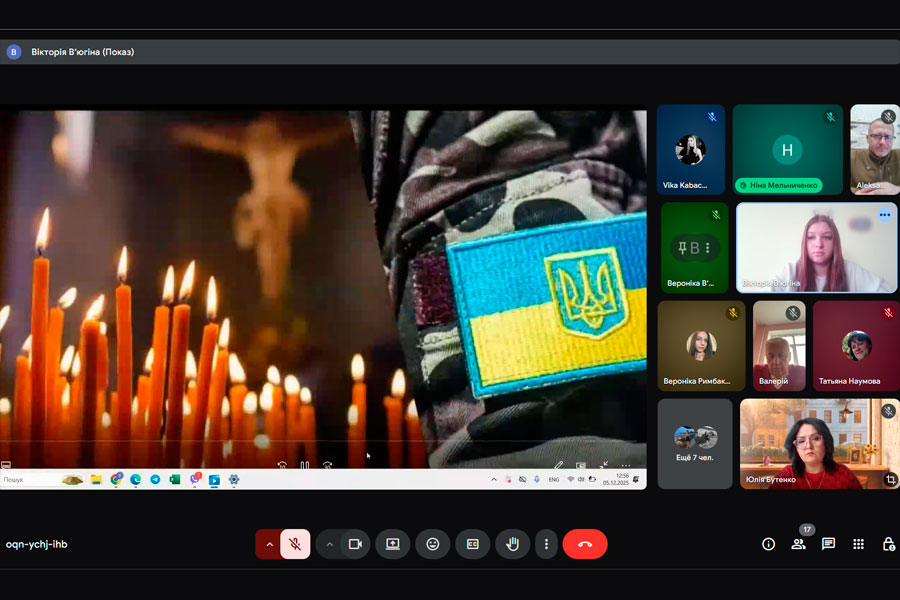The height and width of the screenshot is (600, 900).
Task: Select Vika Kabac participant tile
Action: coord(690,149)
